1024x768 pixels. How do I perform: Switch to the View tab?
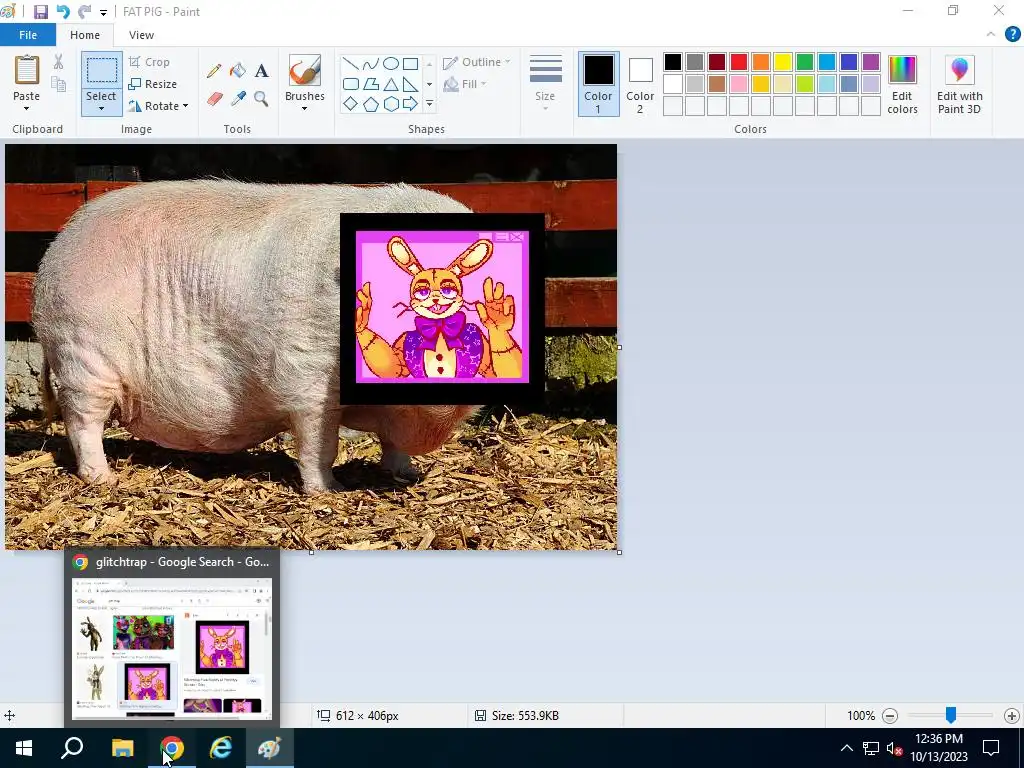(x=141, y=35)
